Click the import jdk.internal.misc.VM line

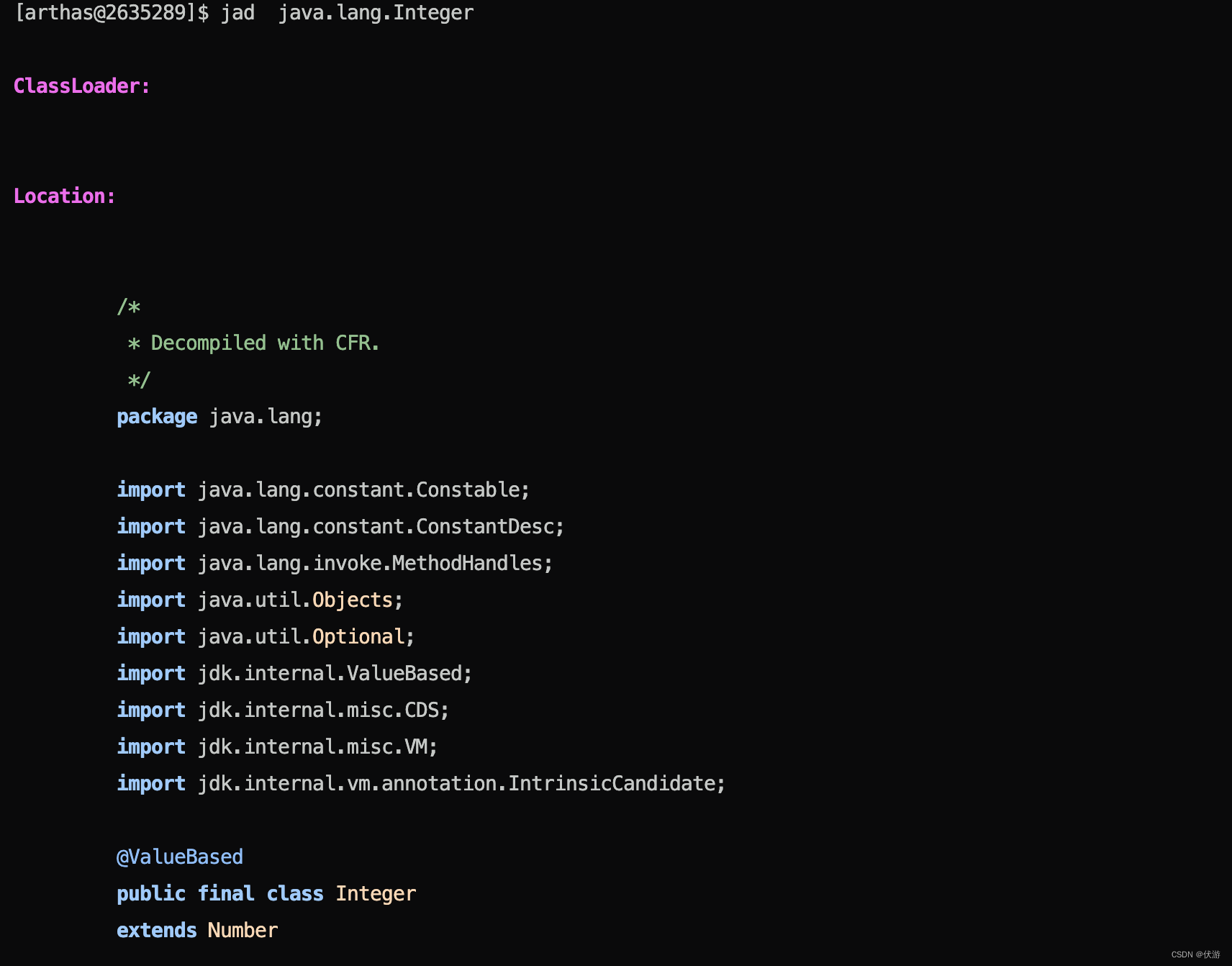coord(277,746)
